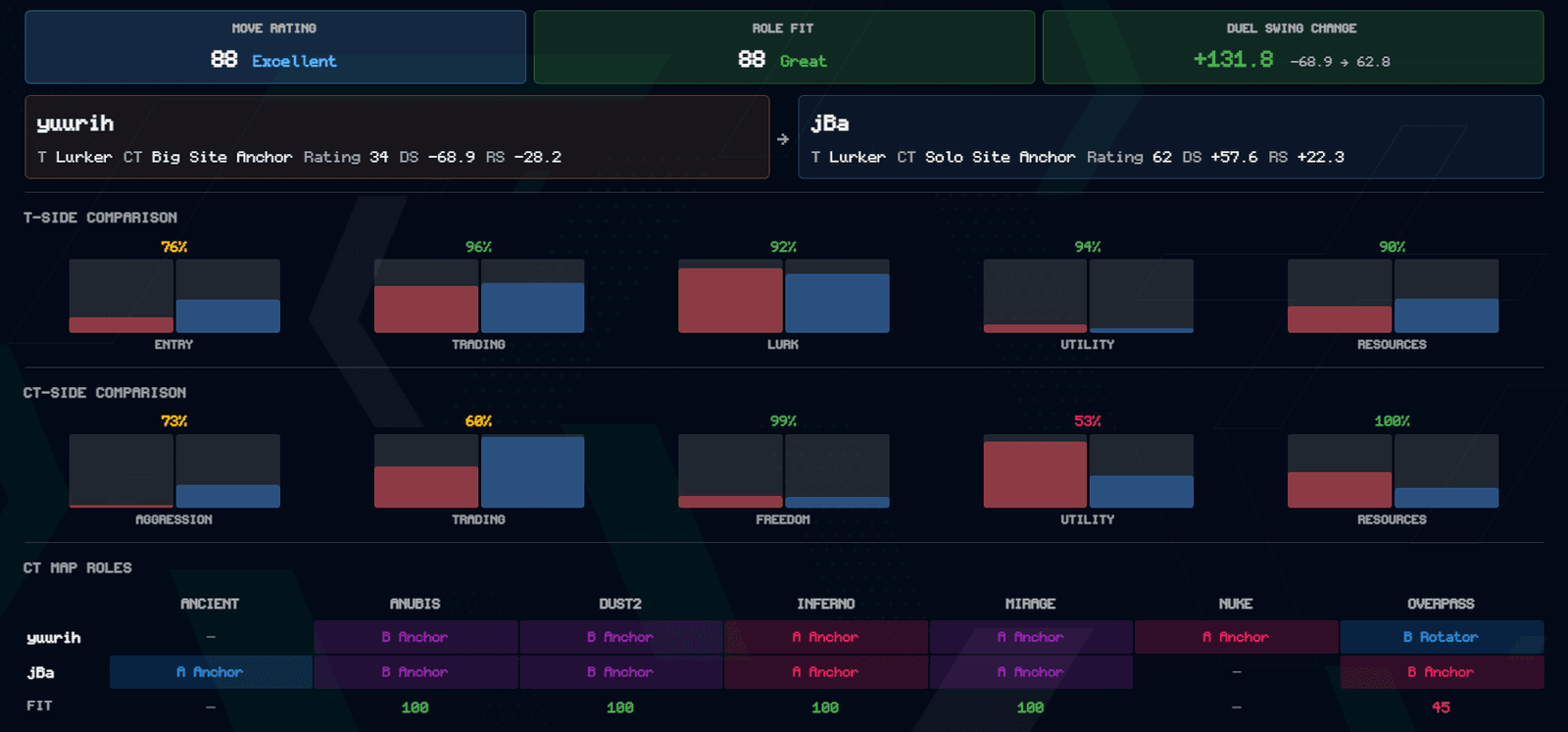Click the 53% CT-side Utility percentage
The width and height of the screenshot is (1568, 732).
tap(1088, 421)
